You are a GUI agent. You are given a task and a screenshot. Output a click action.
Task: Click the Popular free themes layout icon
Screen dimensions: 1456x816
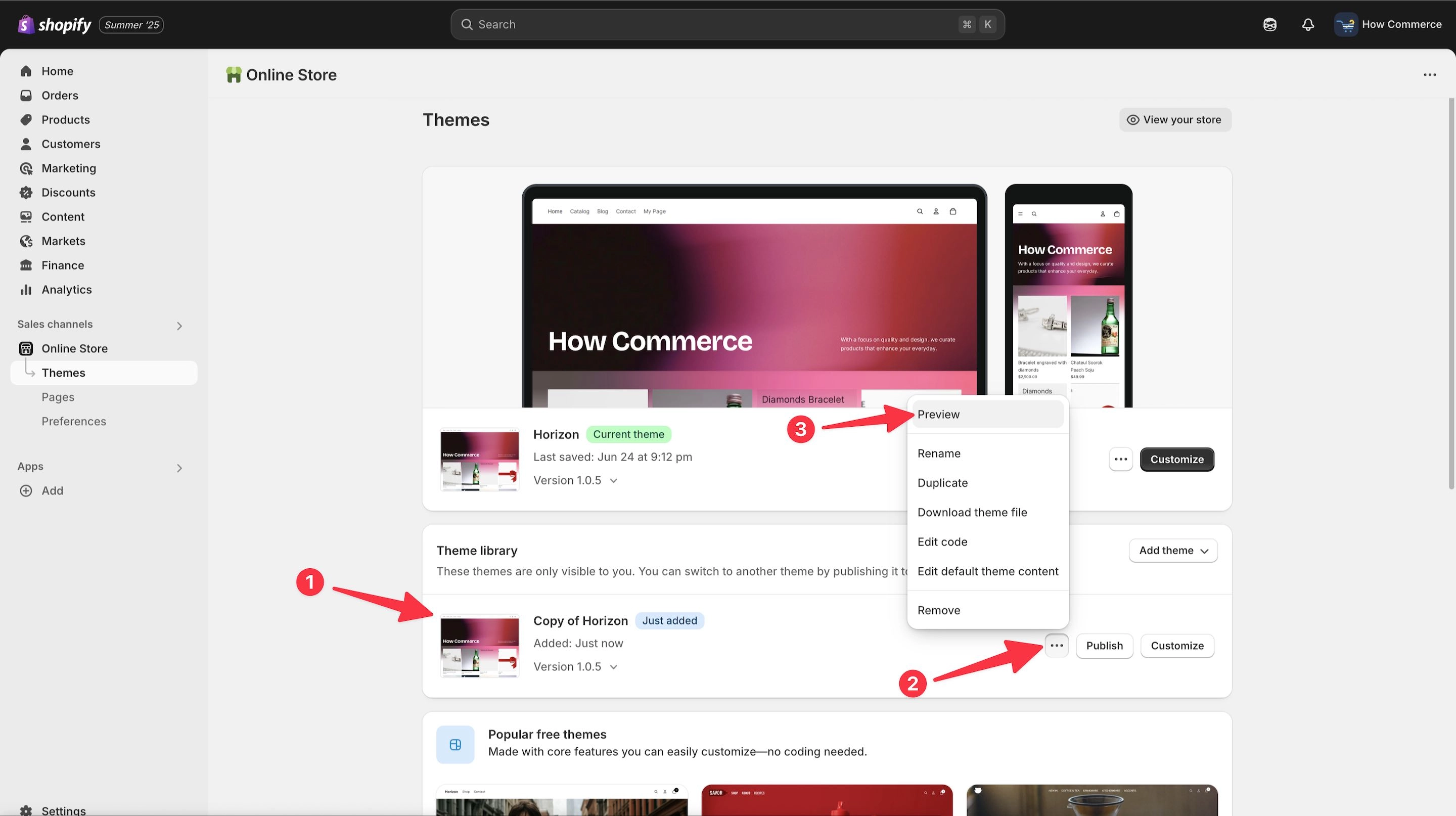[455, 745]
